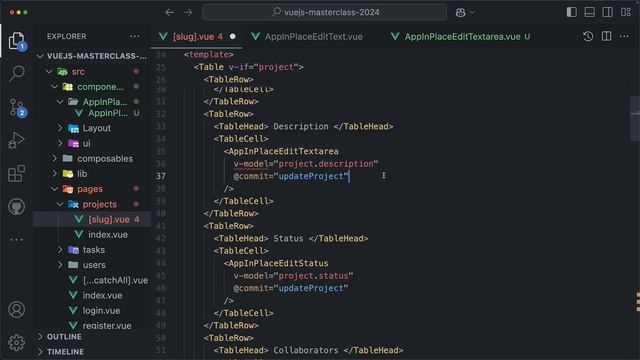Screen dimensions: 640x360
Task: Expand the OUTLINE section
Action: (x=92, y=337)
